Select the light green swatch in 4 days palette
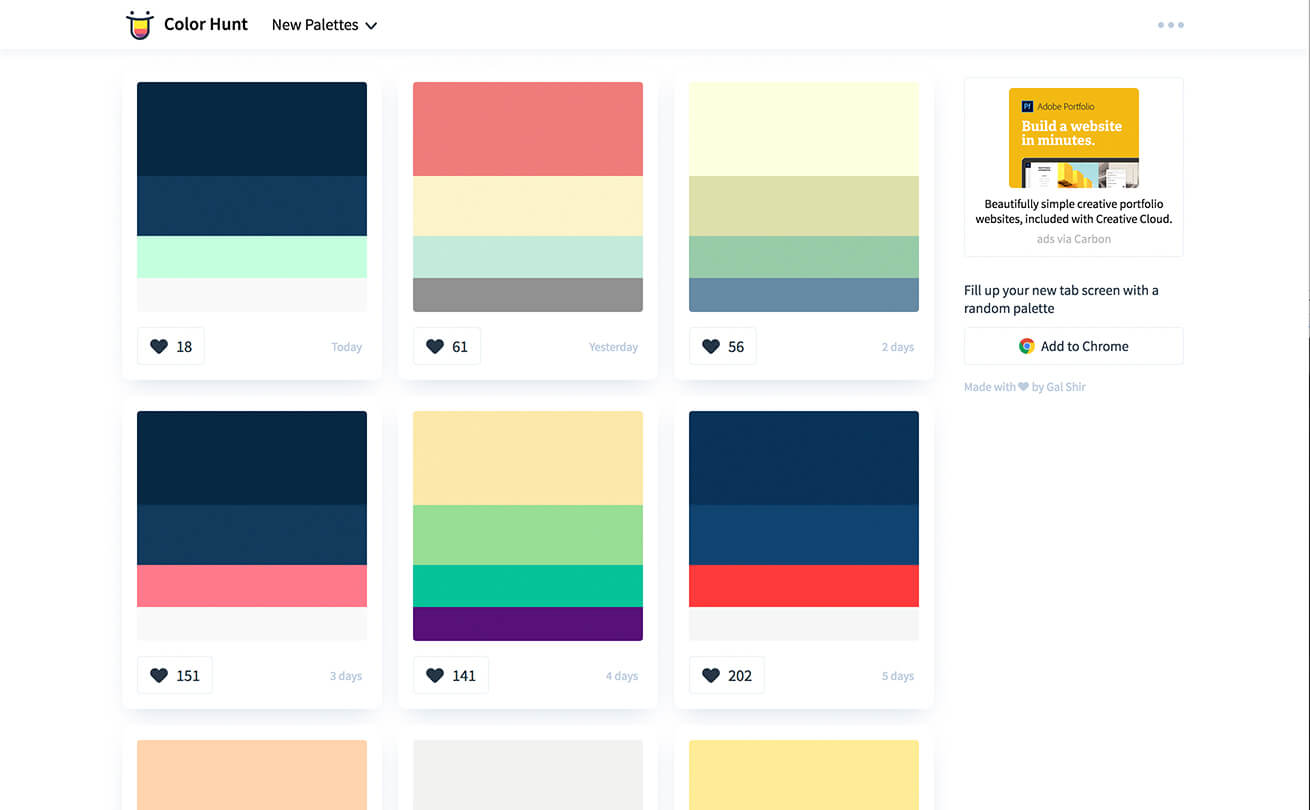 click(x=528, y=535)
